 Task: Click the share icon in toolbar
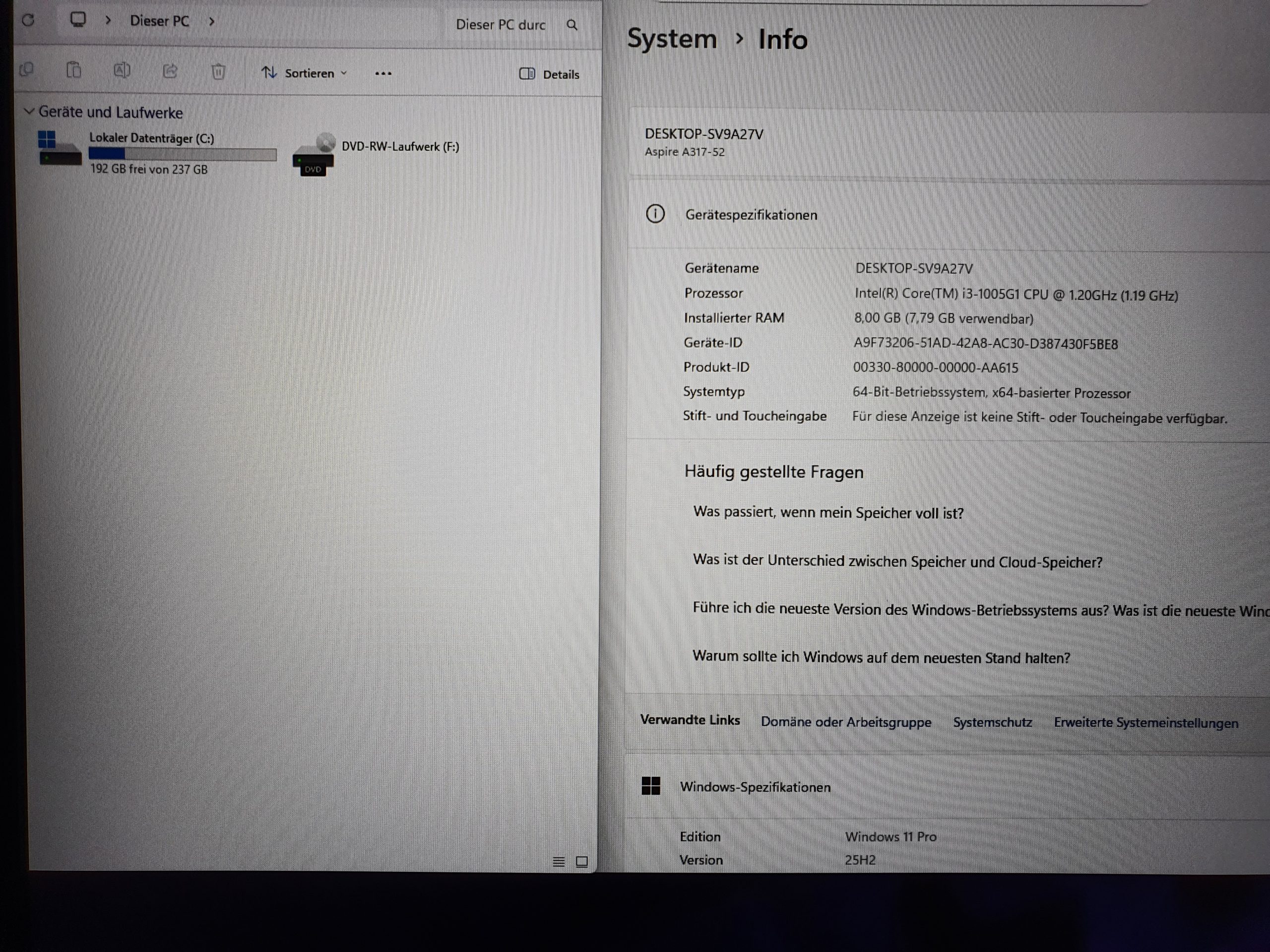coord(170,71)
